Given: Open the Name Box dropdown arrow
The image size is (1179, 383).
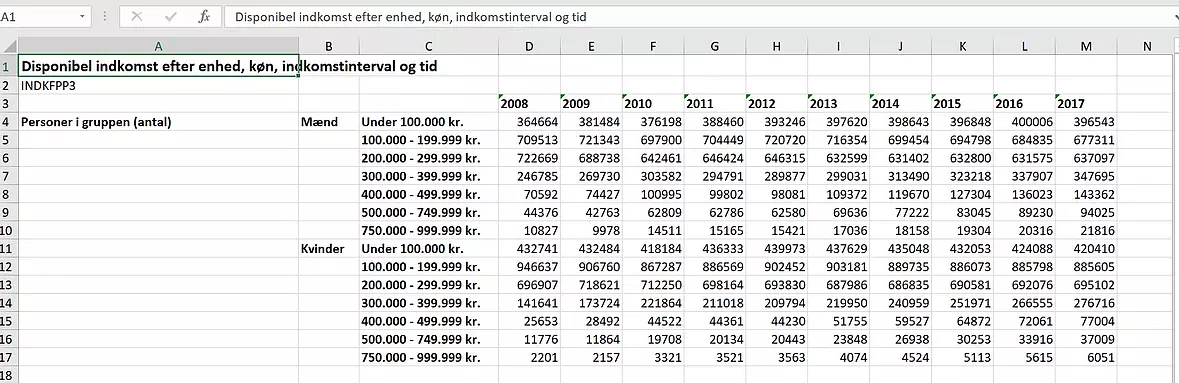Looking at the screenshot, I should [x=81, y=17].
